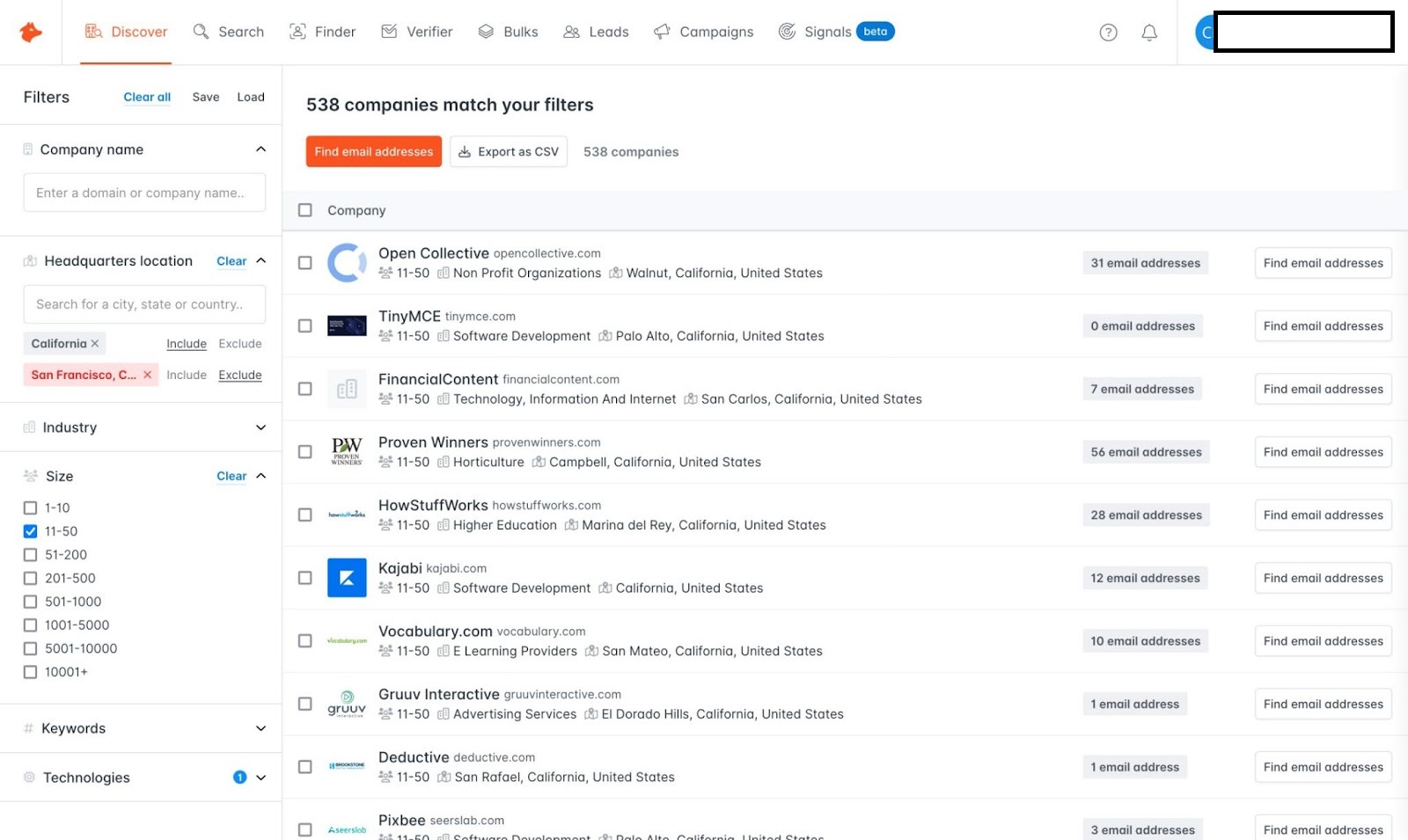Collapse the Size filter section

click(260, 476)
